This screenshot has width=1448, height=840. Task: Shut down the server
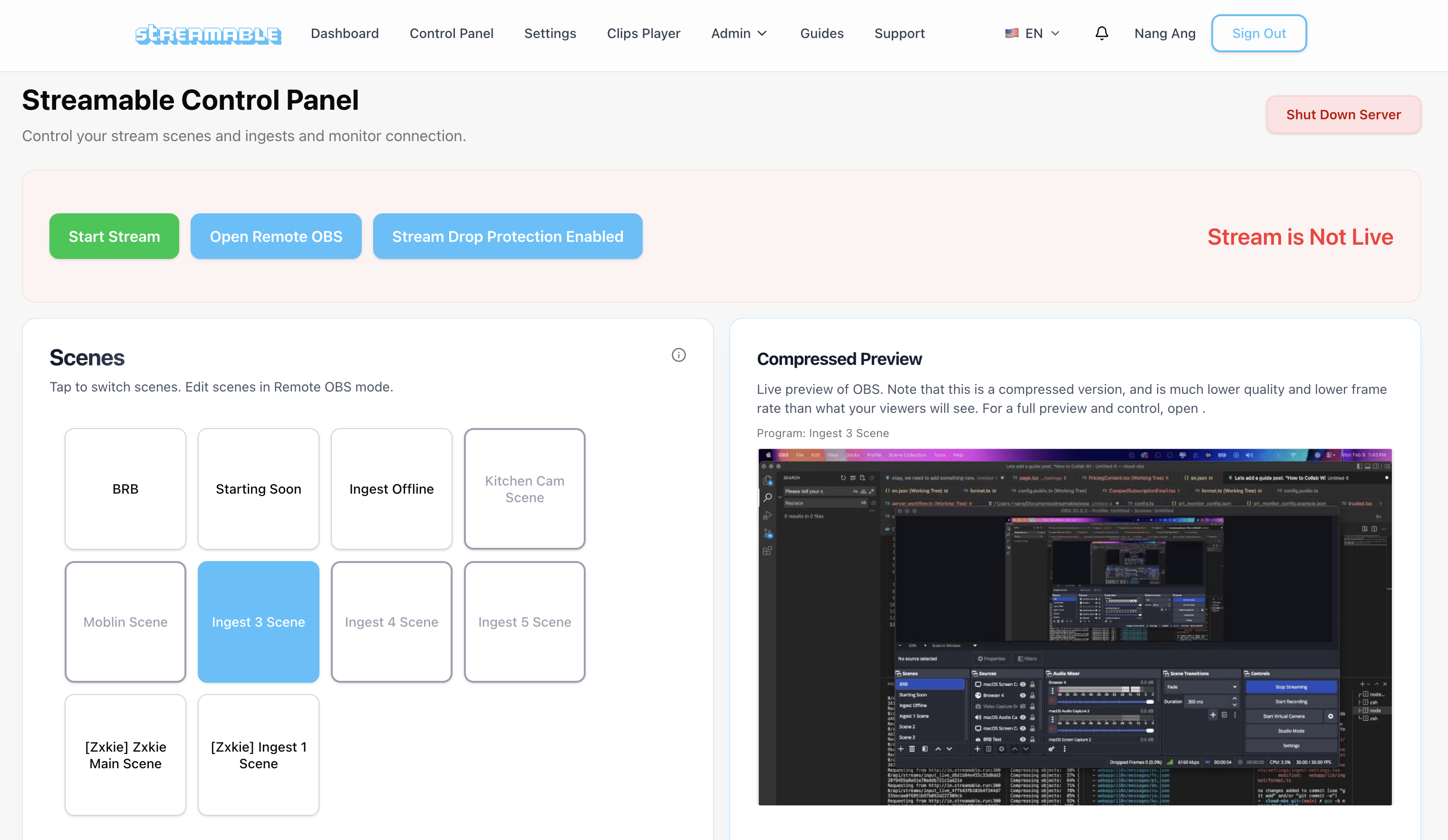1343,114
